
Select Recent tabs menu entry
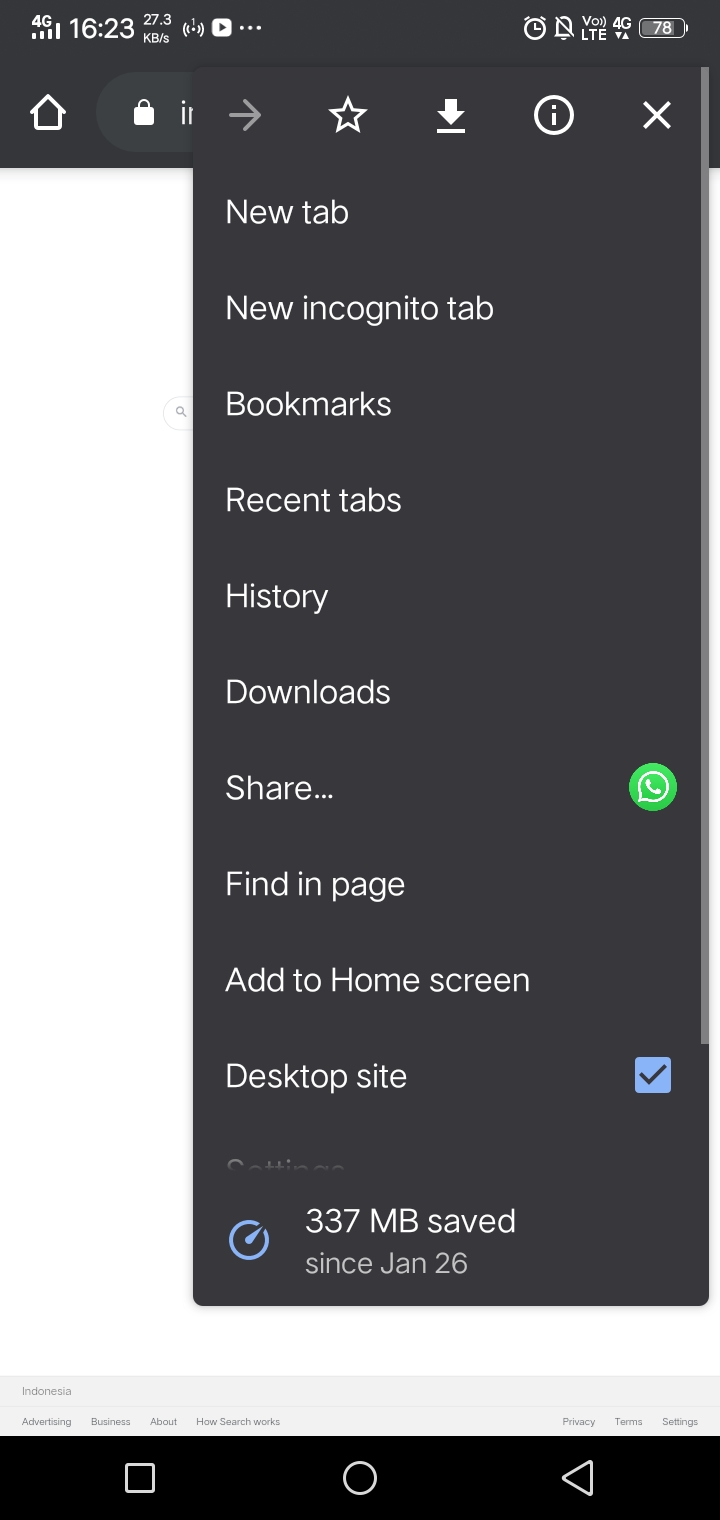pyautogui.click(x=313, y=500)
